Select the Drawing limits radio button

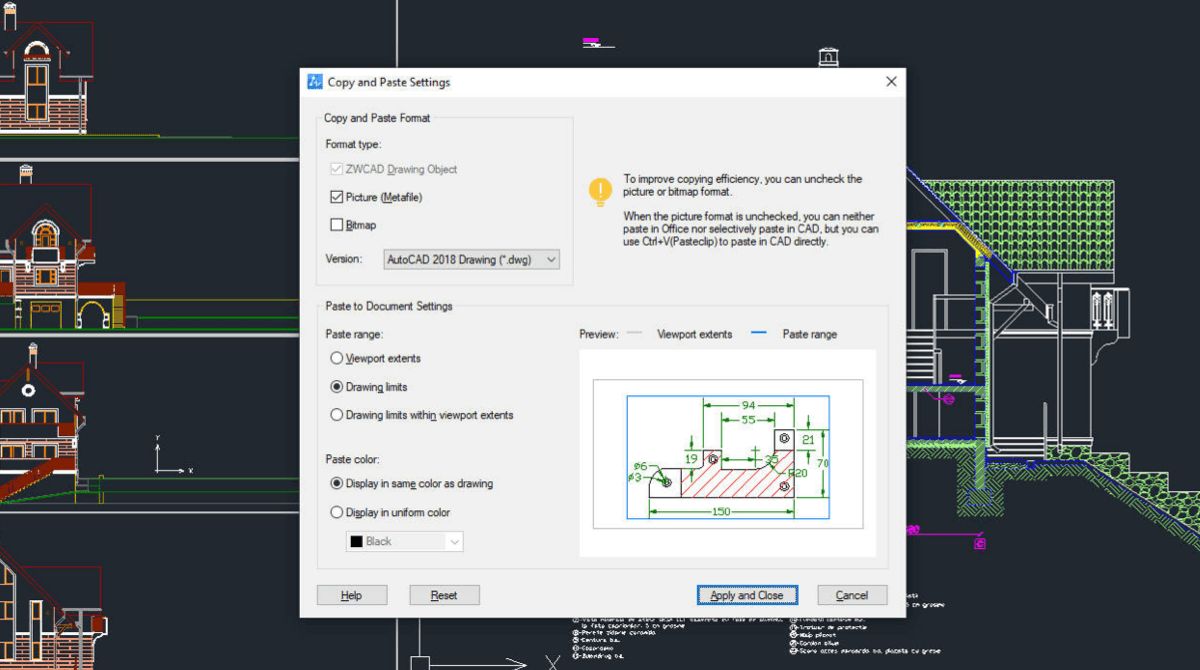point(336,386)
